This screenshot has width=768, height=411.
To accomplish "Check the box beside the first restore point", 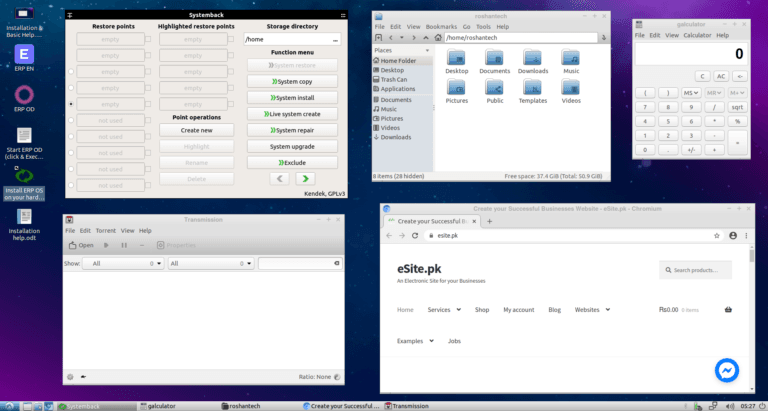I will click(x=148, y=39).
